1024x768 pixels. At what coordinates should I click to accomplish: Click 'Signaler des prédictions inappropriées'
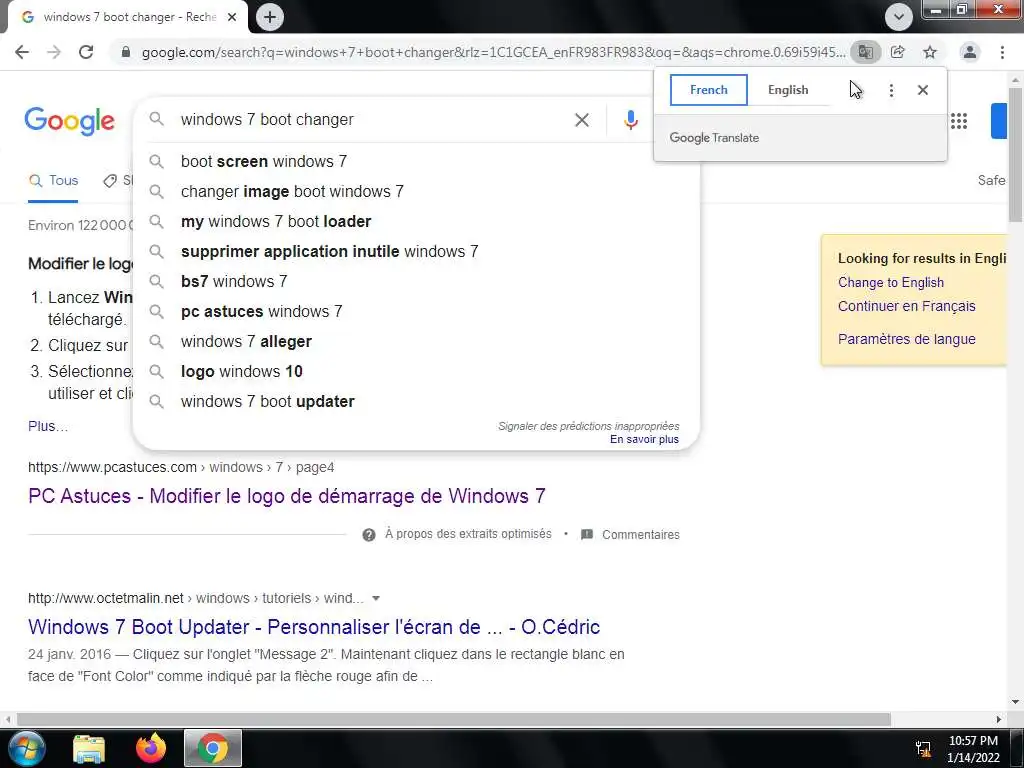pyautogui.click(x=588, y=426)
